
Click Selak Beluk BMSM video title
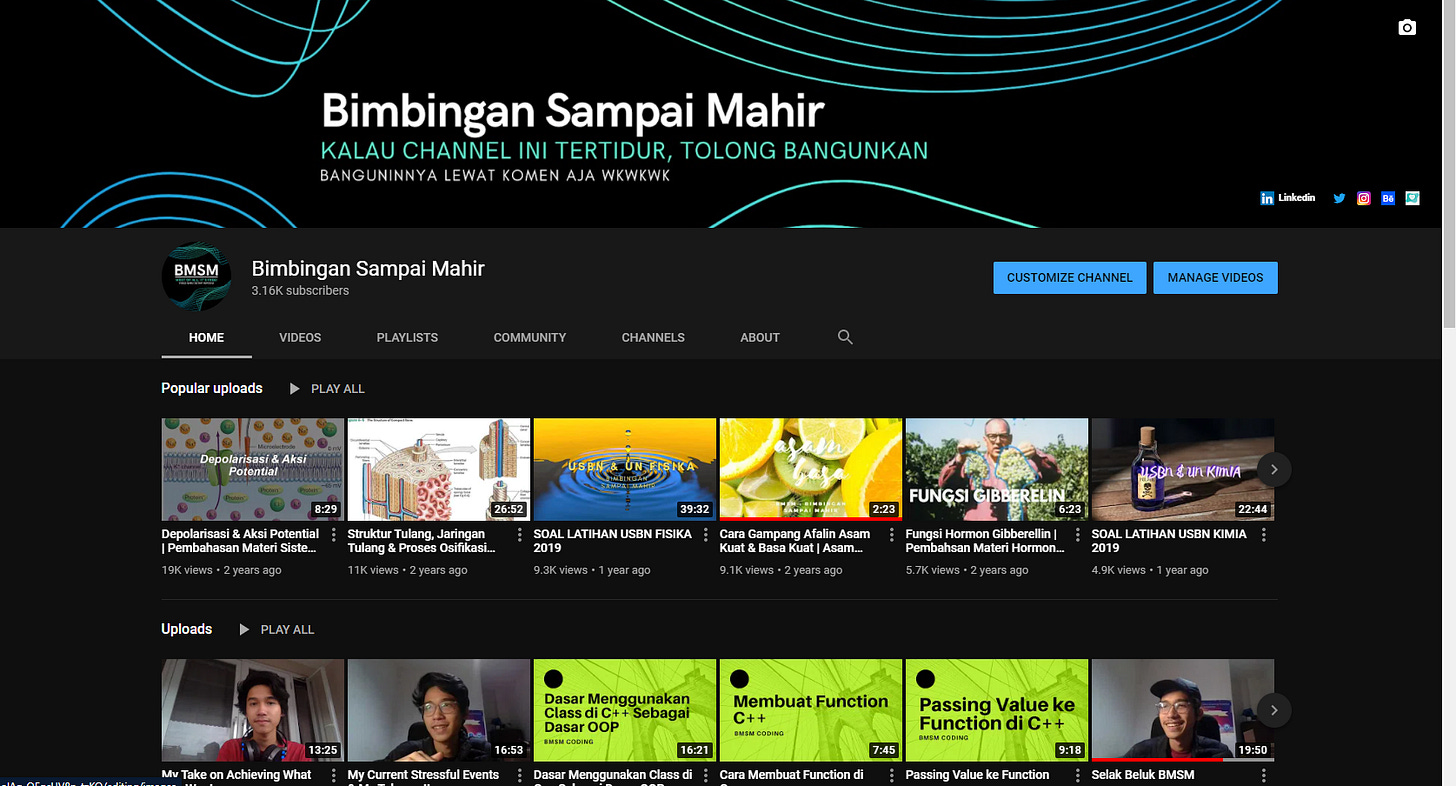click(1143, 775)
